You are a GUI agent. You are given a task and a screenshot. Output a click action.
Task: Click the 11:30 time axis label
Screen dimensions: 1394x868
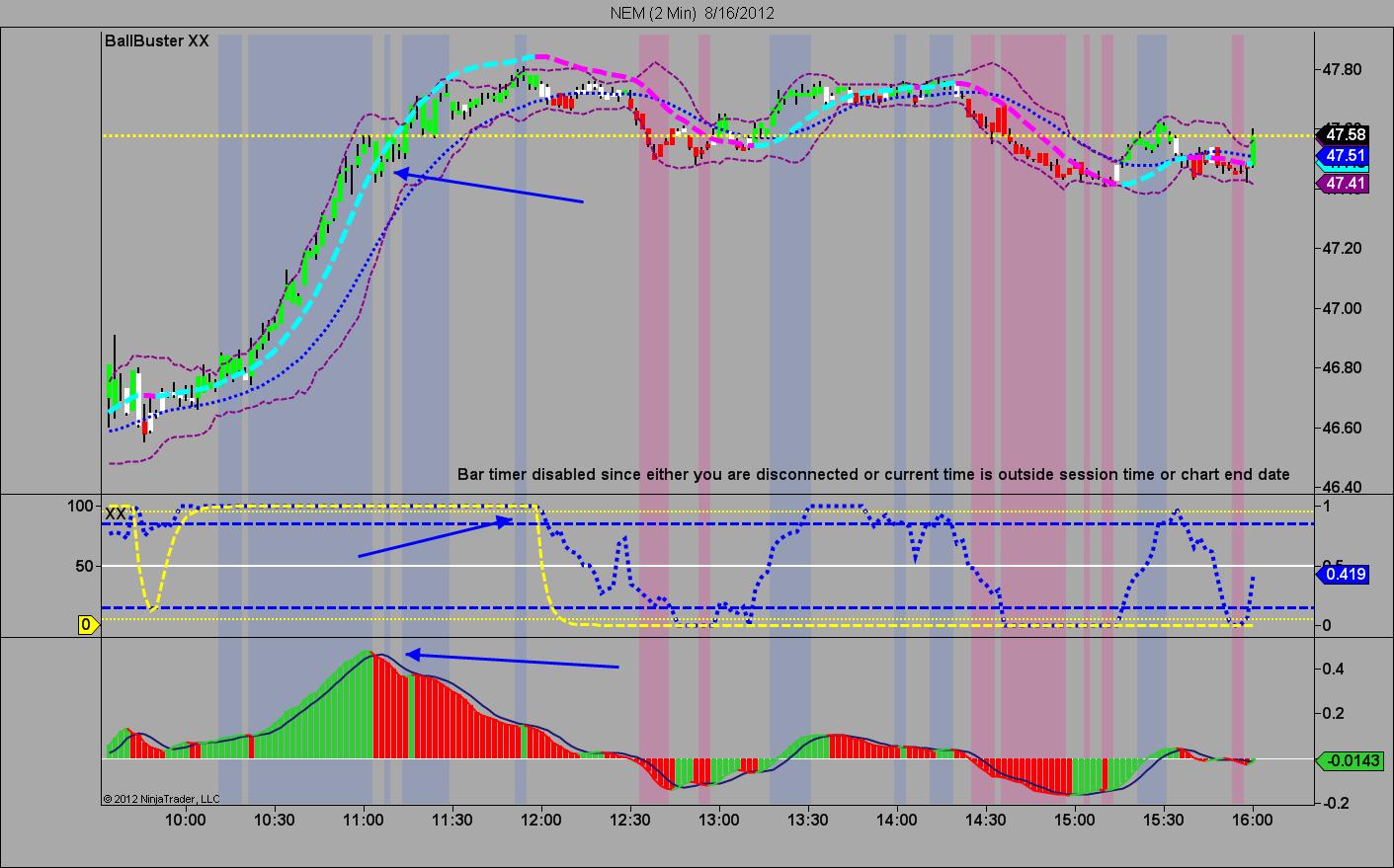coord(451,820)
